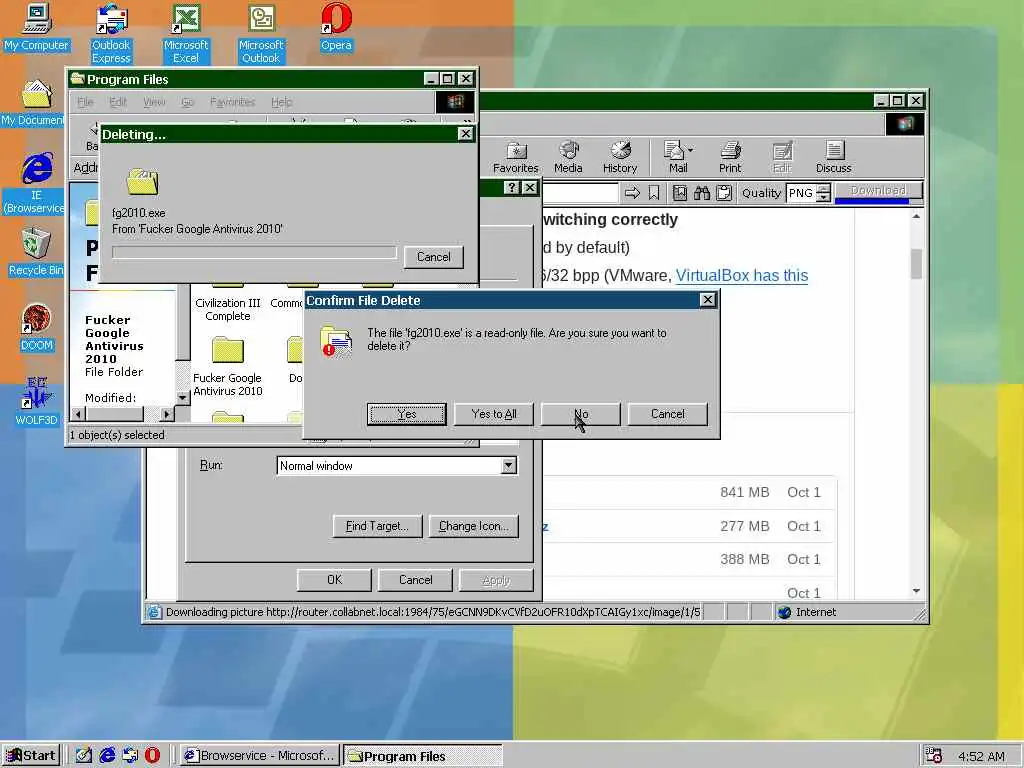
Task: Click the help question mark button in properties dialog
Action: click(512, 188)
